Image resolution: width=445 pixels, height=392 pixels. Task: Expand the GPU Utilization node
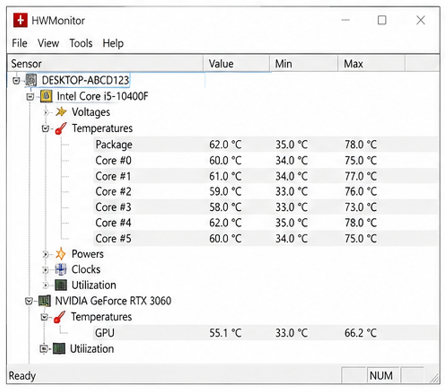(43, 349)
